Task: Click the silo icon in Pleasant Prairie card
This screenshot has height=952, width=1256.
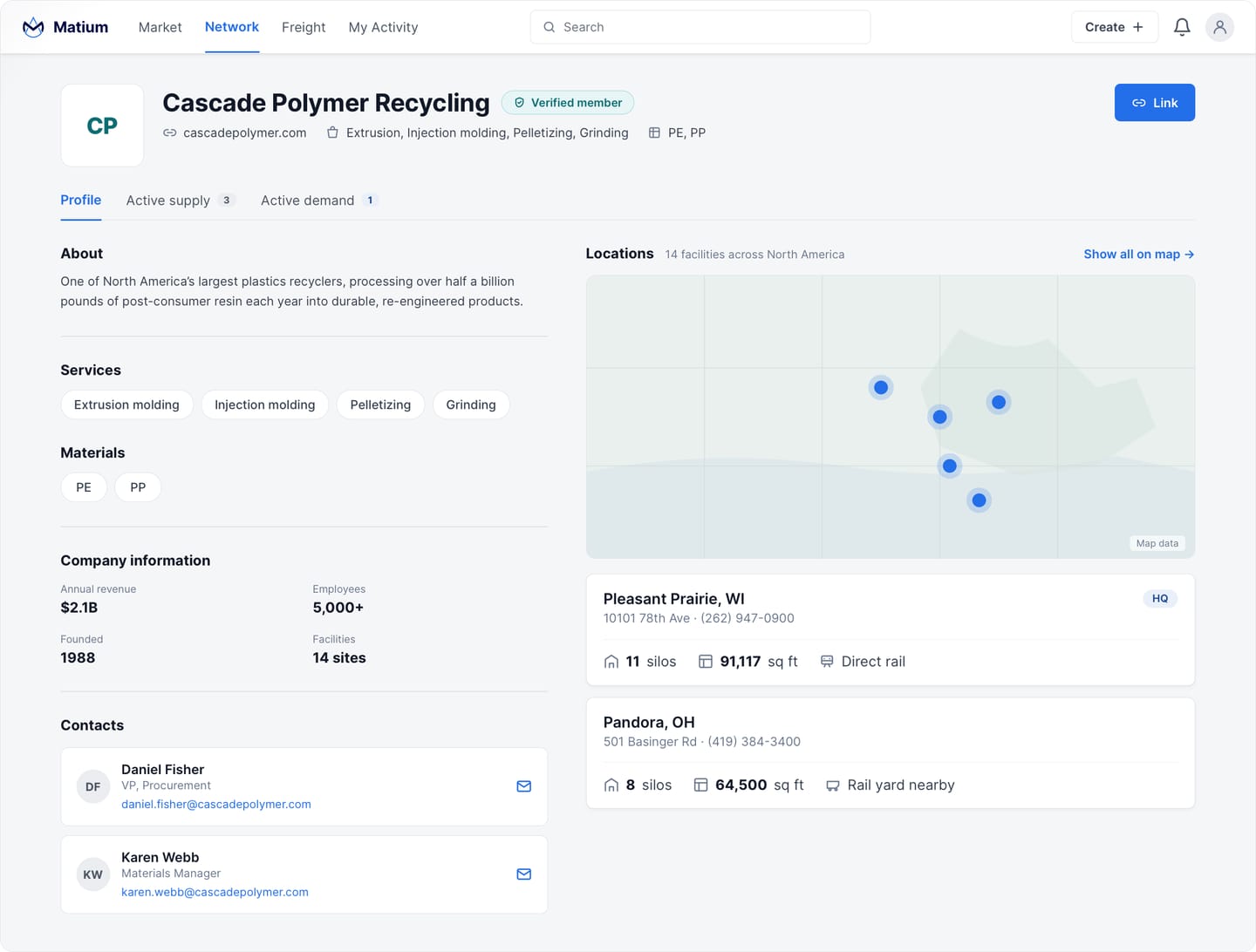Action: [x=611, y=662]
